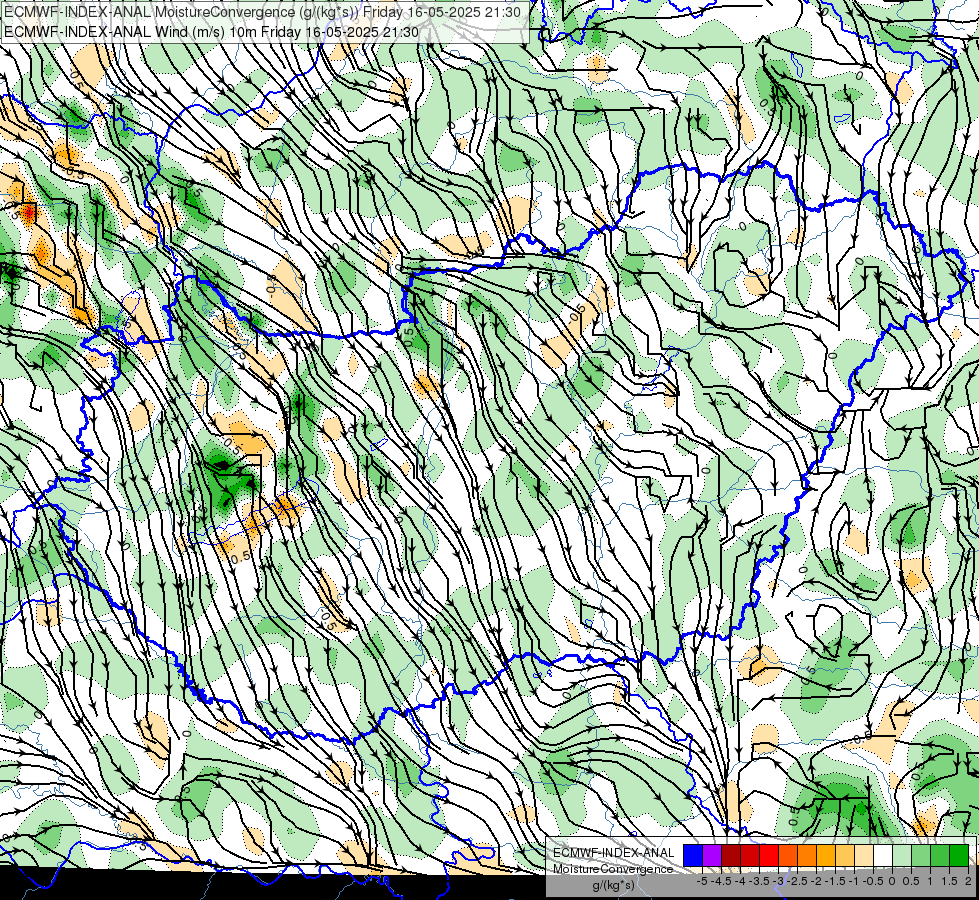Click the palest green swatch (0 to 0.5)
Image resolution: width=979 pixels, height=900 pixels.
pyautogui.click(x=902, y=855)
